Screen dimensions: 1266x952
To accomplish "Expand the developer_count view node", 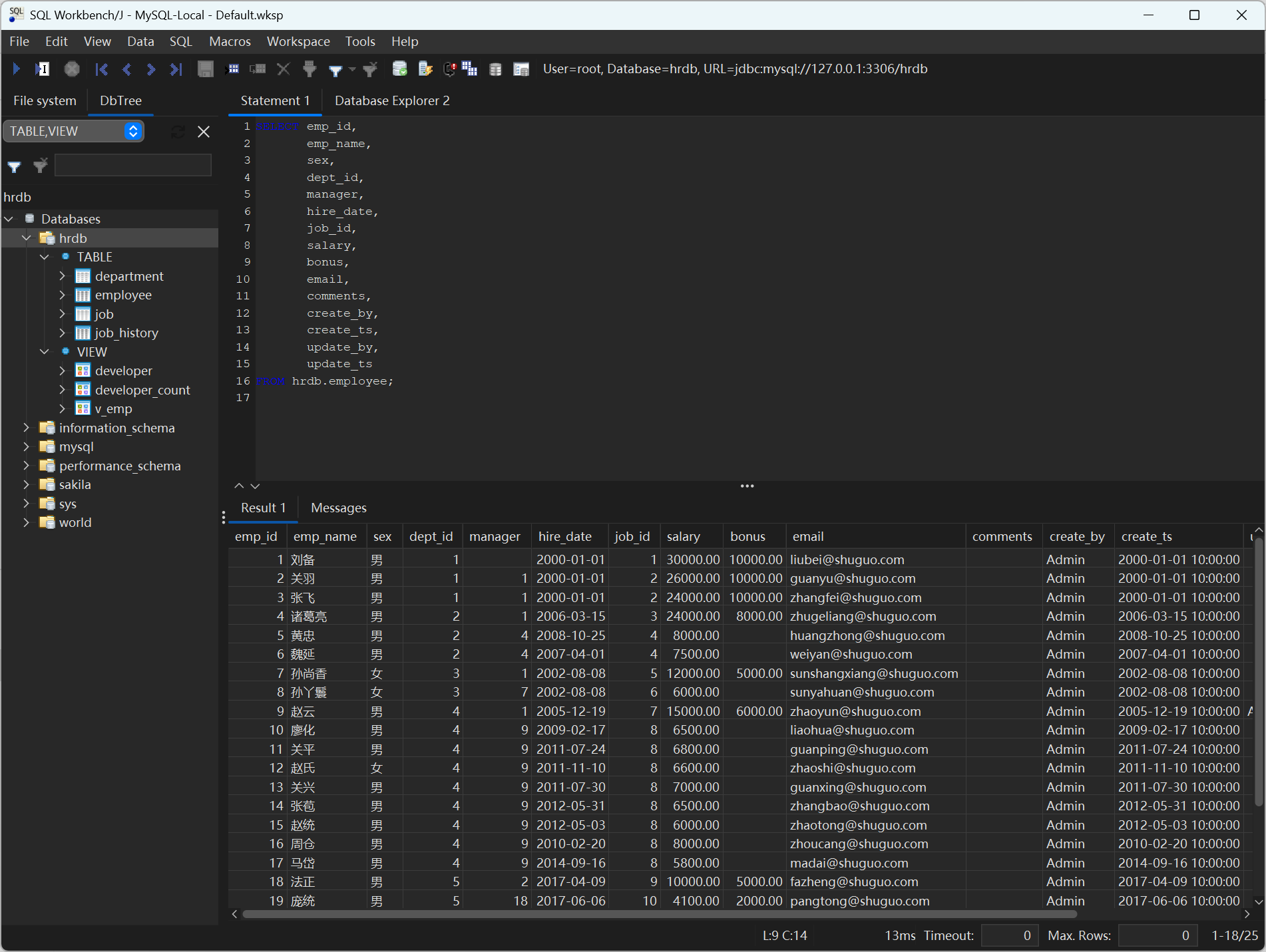I will pyautogui.click(x=63, y=389).
